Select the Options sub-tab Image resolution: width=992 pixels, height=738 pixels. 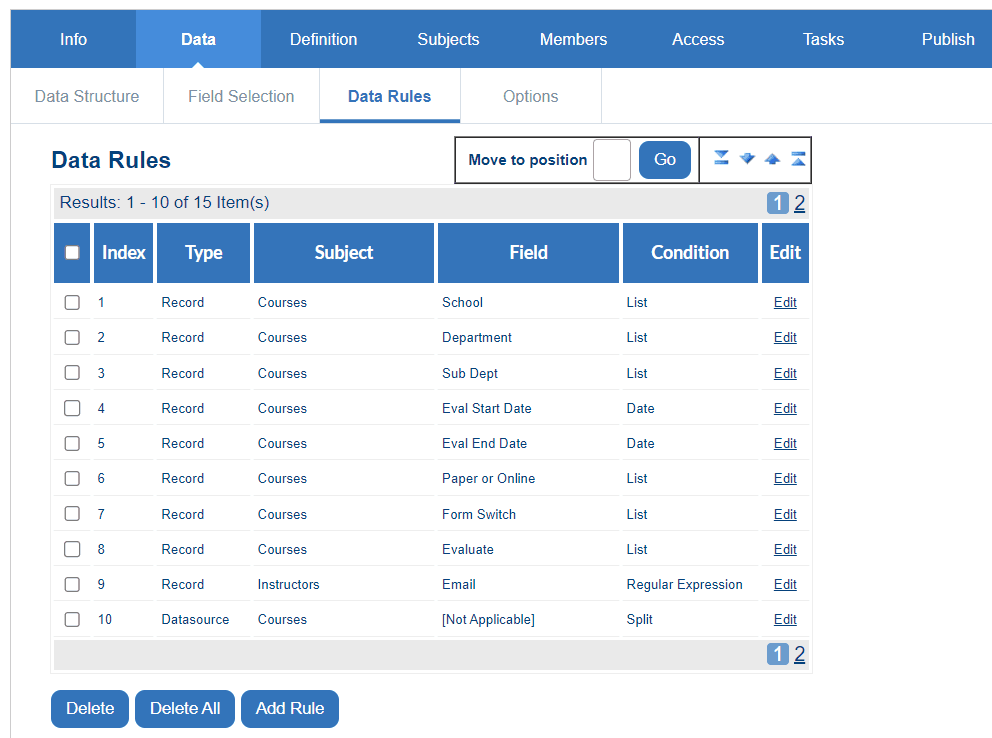pos(531,96)
